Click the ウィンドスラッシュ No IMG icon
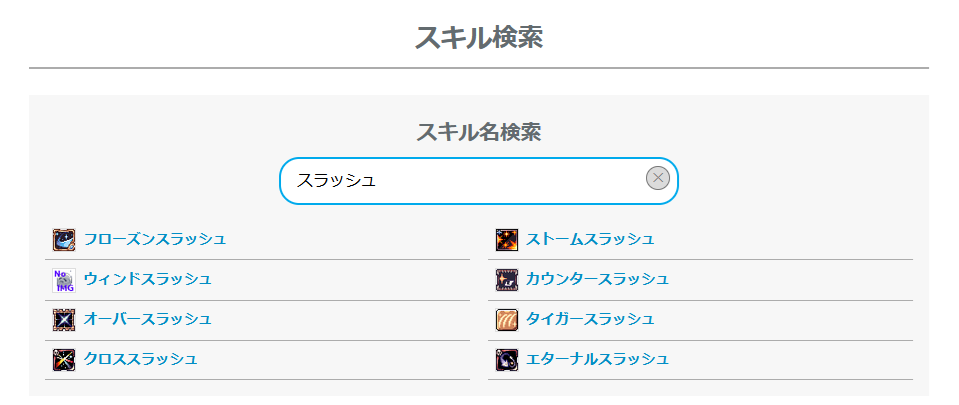959x405 pixels. pos(64,280)
